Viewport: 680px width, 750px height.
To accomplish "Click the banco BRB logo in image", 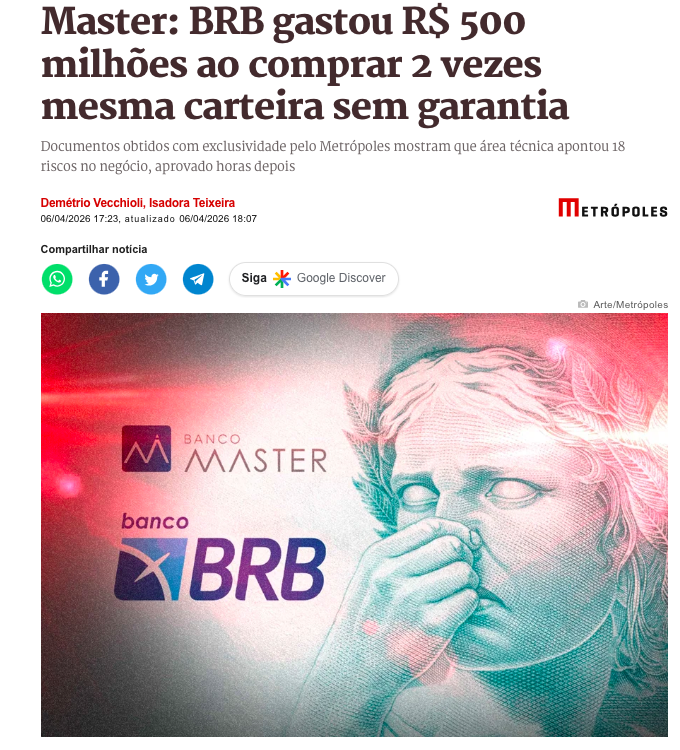I will point(220,557).
